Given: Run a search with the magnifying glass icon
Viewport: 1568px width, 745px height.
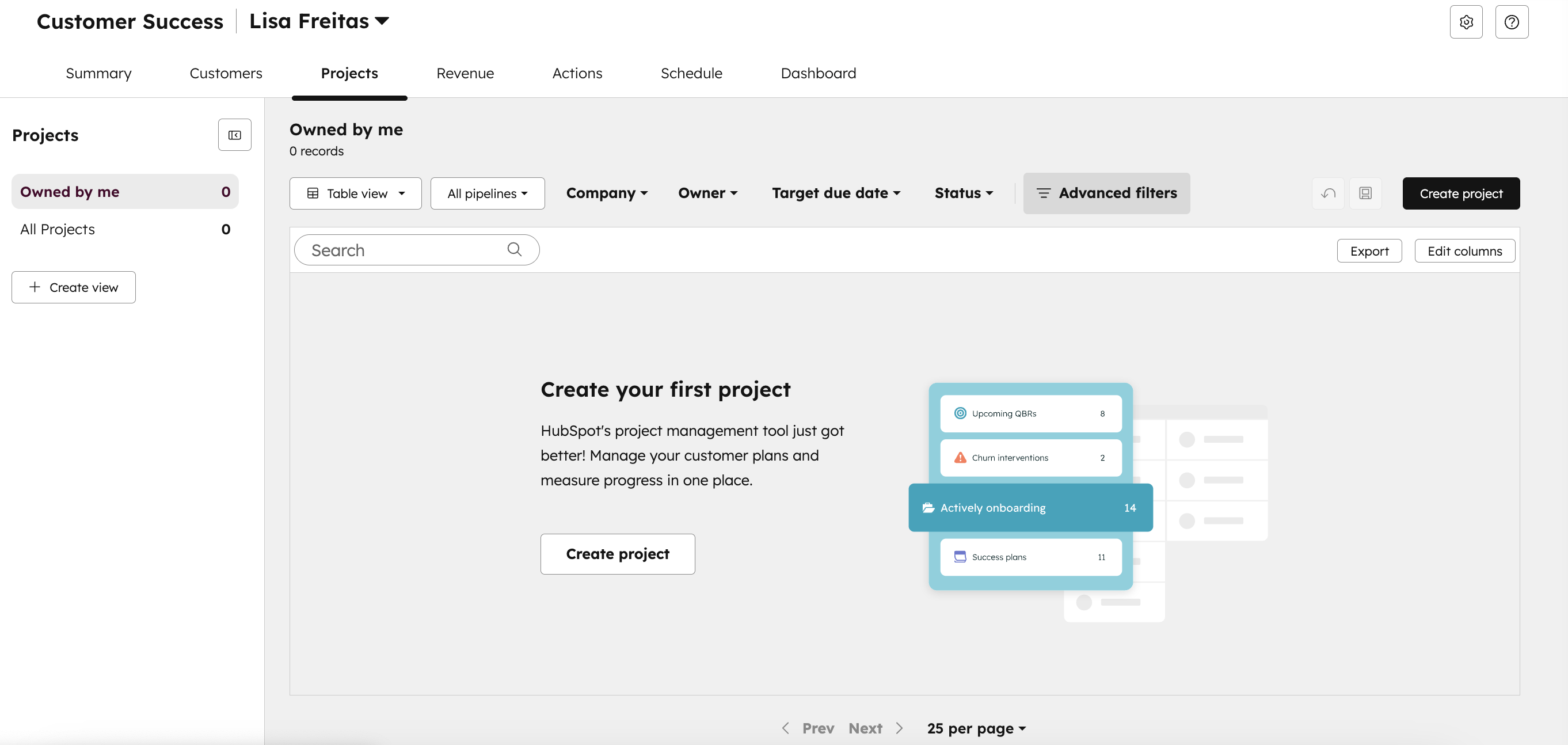Looking at the screenshot, I should (x=515, y=249).
